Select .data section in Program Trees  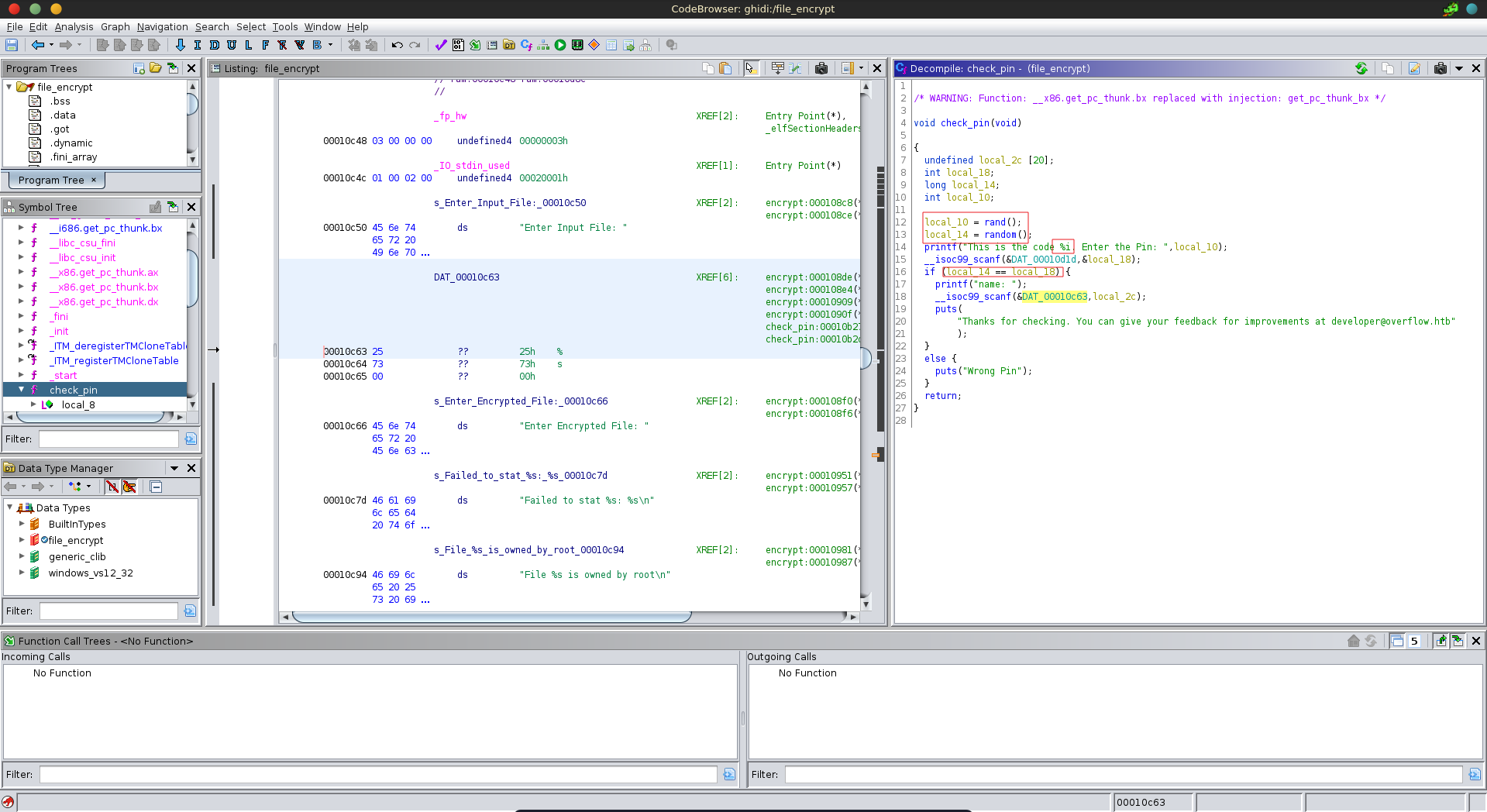(x=63, y=115)
